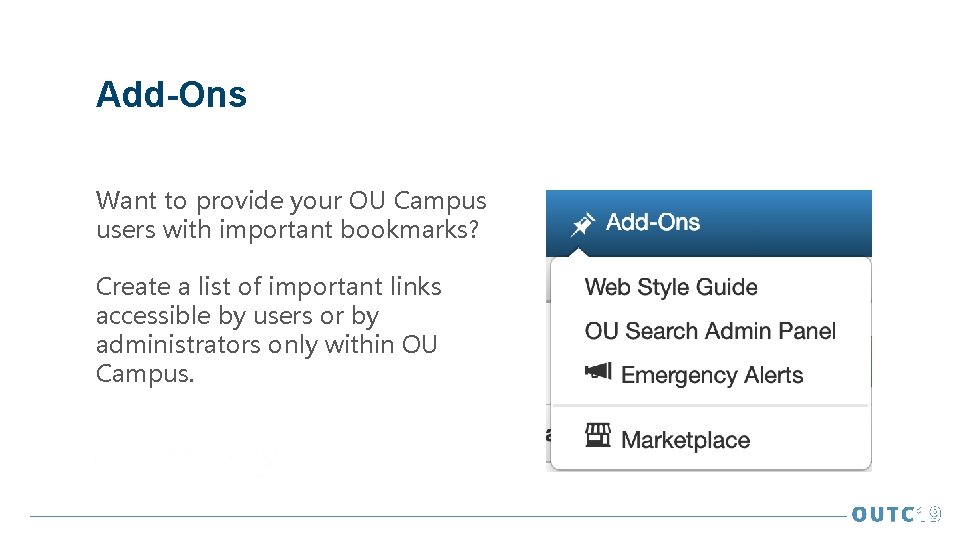This screenshot has width=960, height=540.
Task: Click the "Create a list of important links" line
Action: (x=268, y=287)
